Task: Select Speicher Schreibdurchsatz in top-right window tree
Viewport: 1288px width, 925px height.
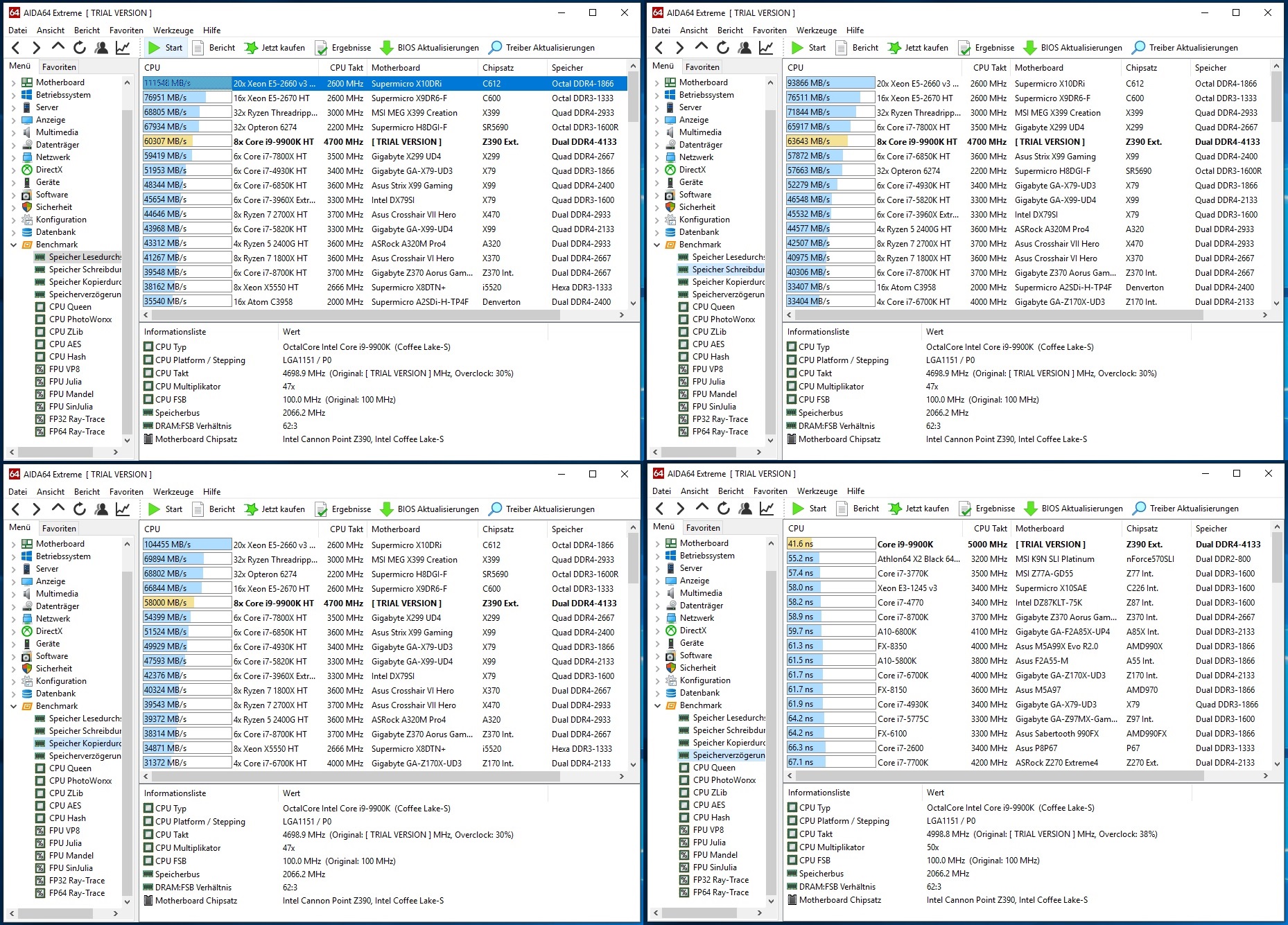Action: tap(722, 270)
